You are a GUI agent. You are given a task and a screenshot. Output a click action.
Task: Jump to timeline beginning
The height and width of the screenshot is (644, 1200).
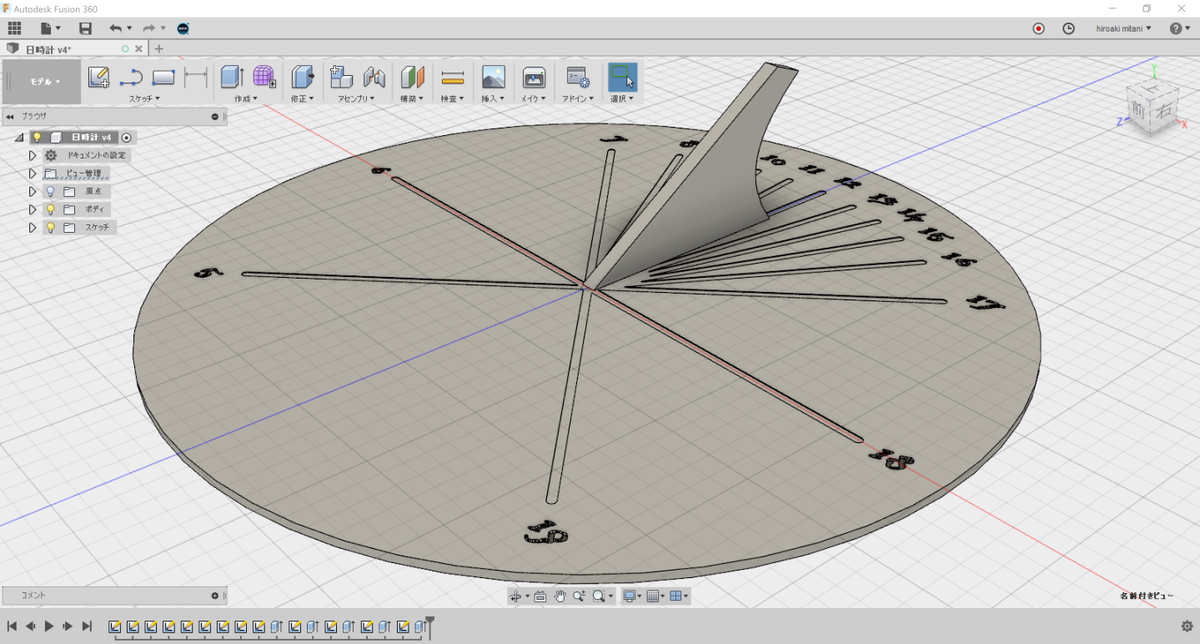pyautogui.click(x=12, y=626)
